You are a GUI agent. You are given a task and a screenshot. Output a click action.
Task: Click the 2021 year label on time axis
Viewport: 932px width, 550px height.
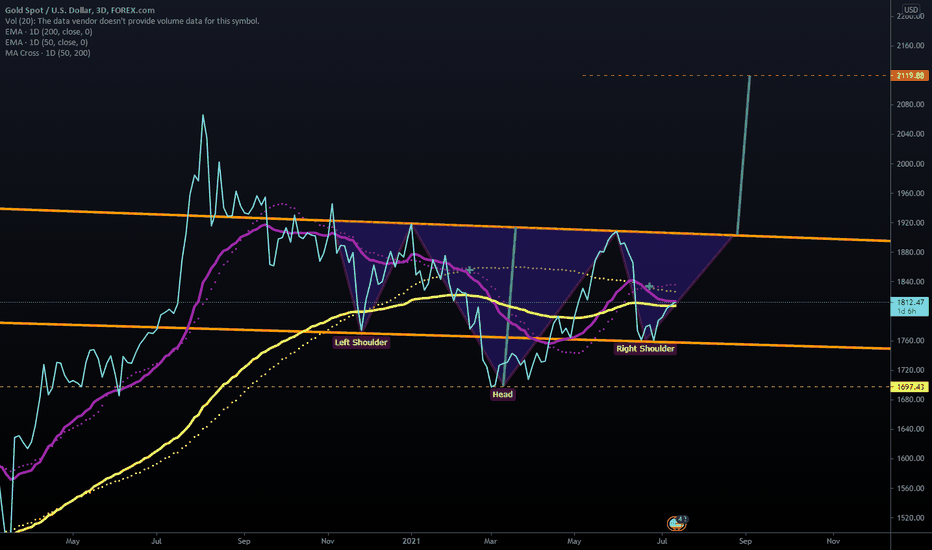(x=411, y=541)
